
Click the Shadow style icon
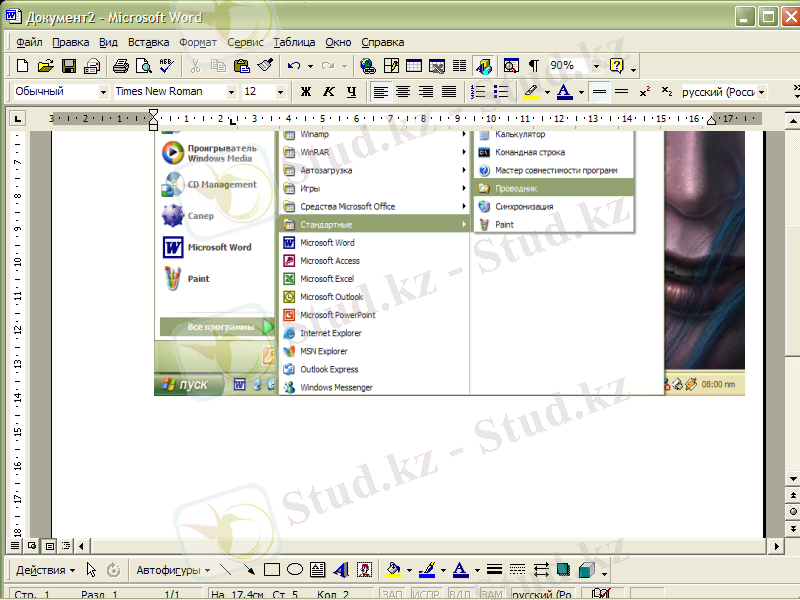click(x=563, y=569)
